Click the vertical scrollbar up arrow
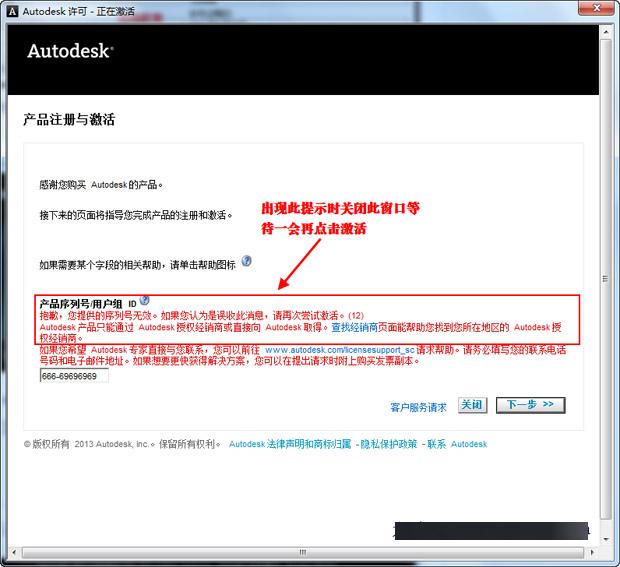The image size is (620, 567). [605, 31]
